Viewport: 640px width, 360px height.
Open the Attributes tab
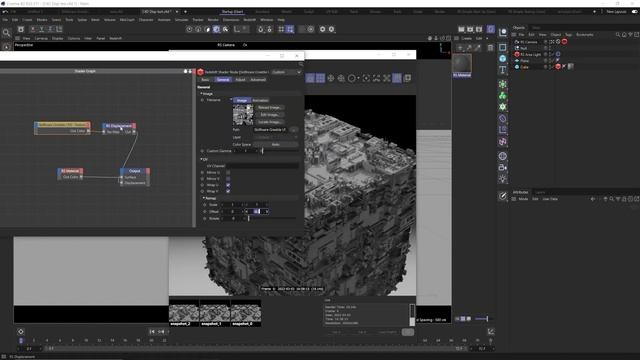[x=520, y=192]
